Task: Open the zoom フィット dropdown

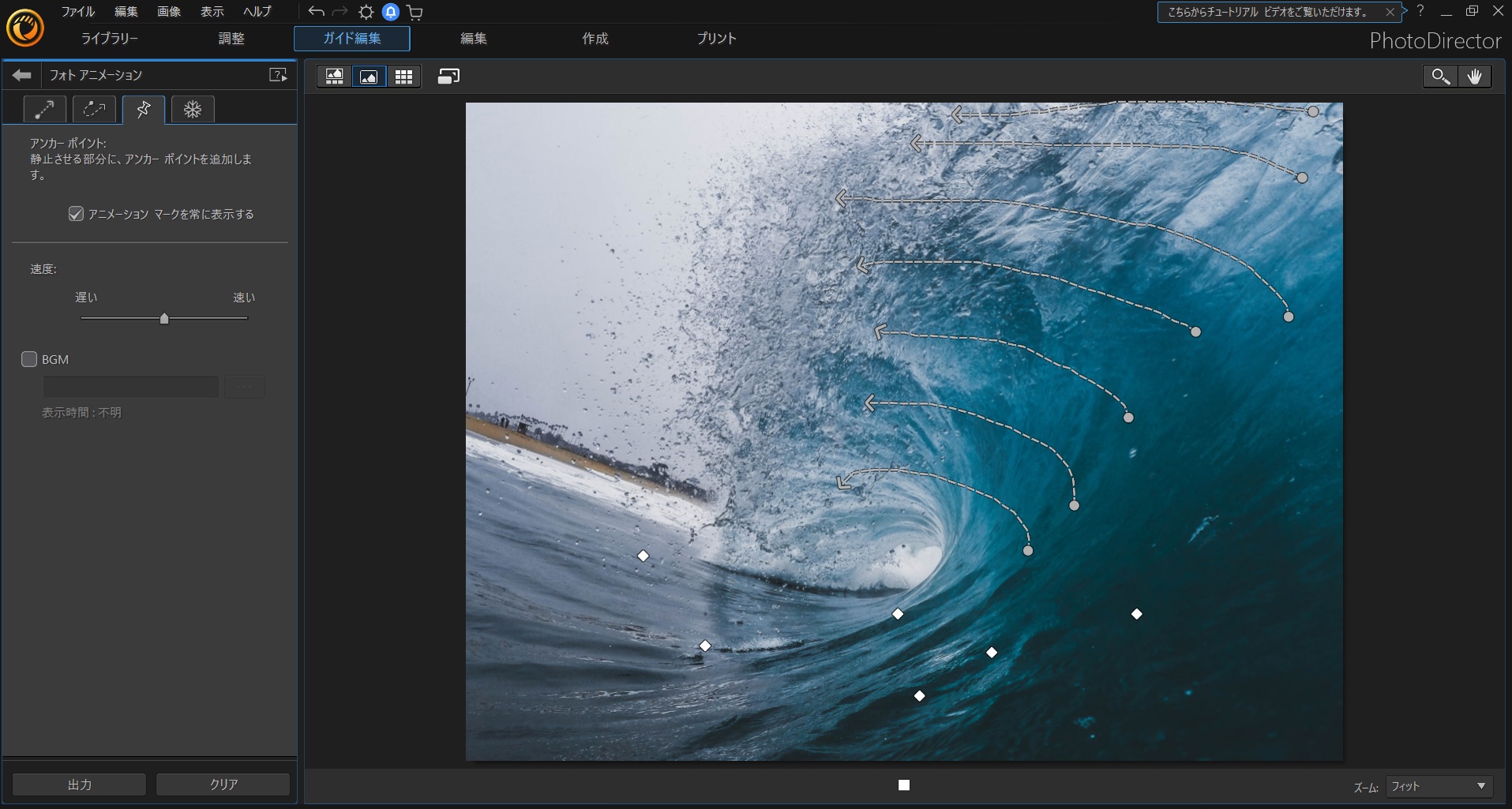Action: (x=1438, y=786)
